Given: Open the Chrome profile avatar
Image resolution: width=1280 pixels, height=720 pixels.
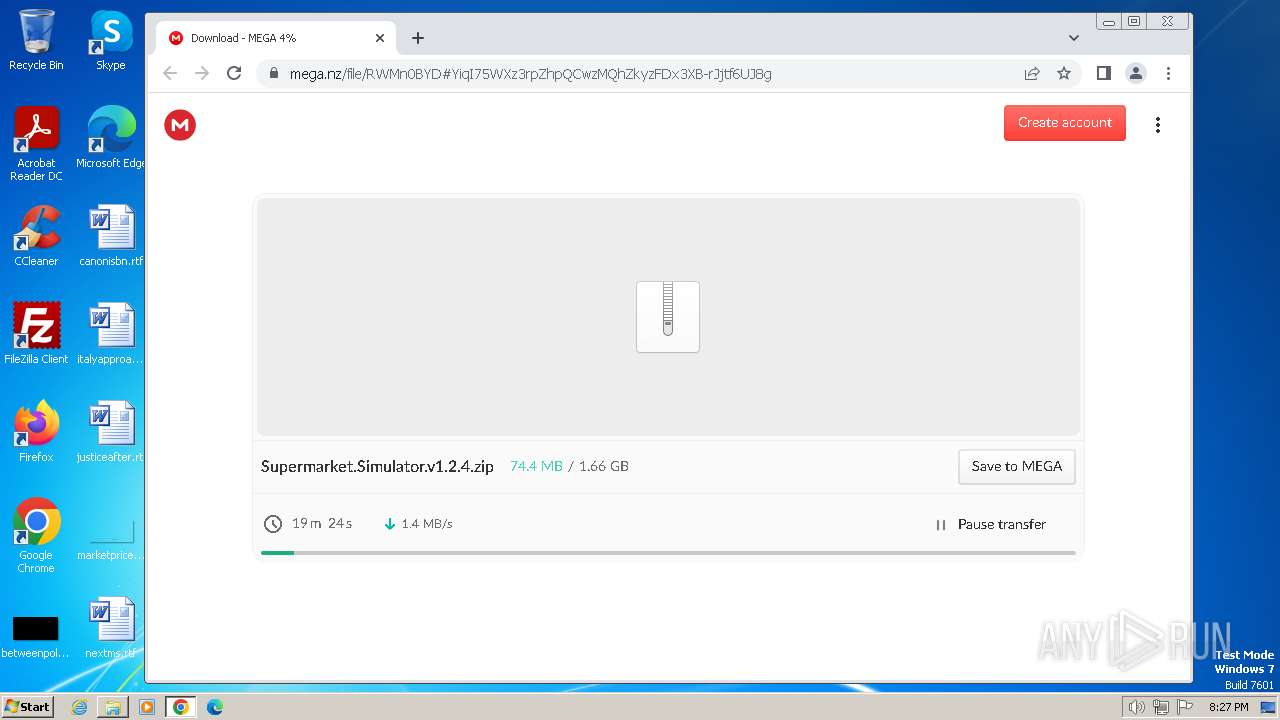Looking at the screenshot, I should coord(1136,73).
